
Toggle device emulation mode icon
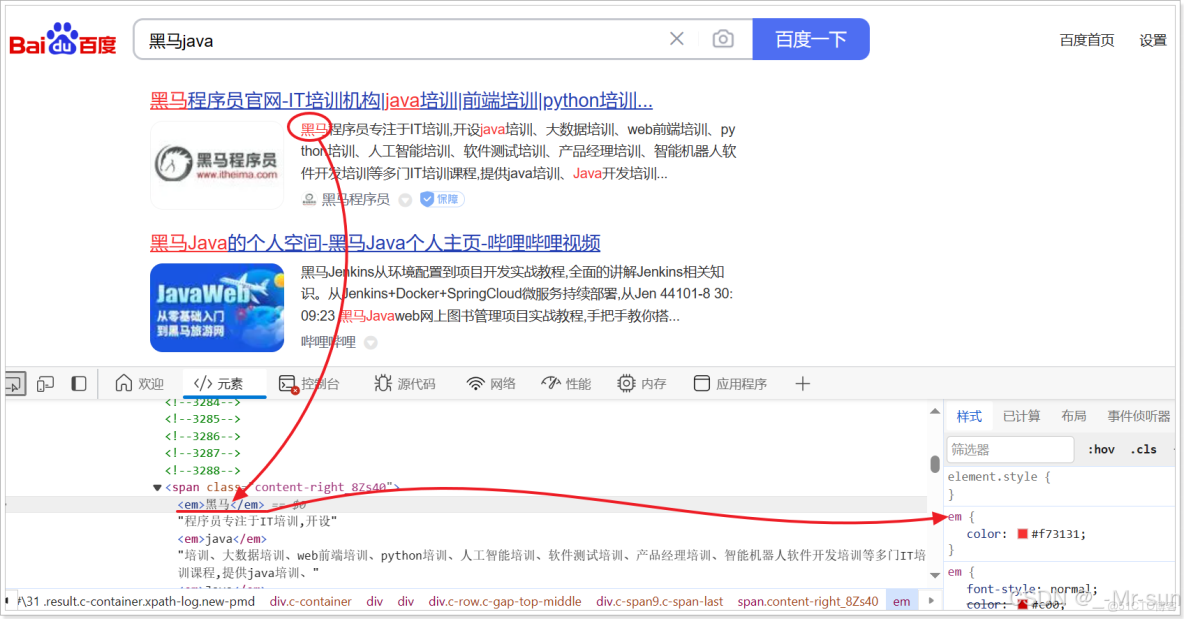(46, 383)
